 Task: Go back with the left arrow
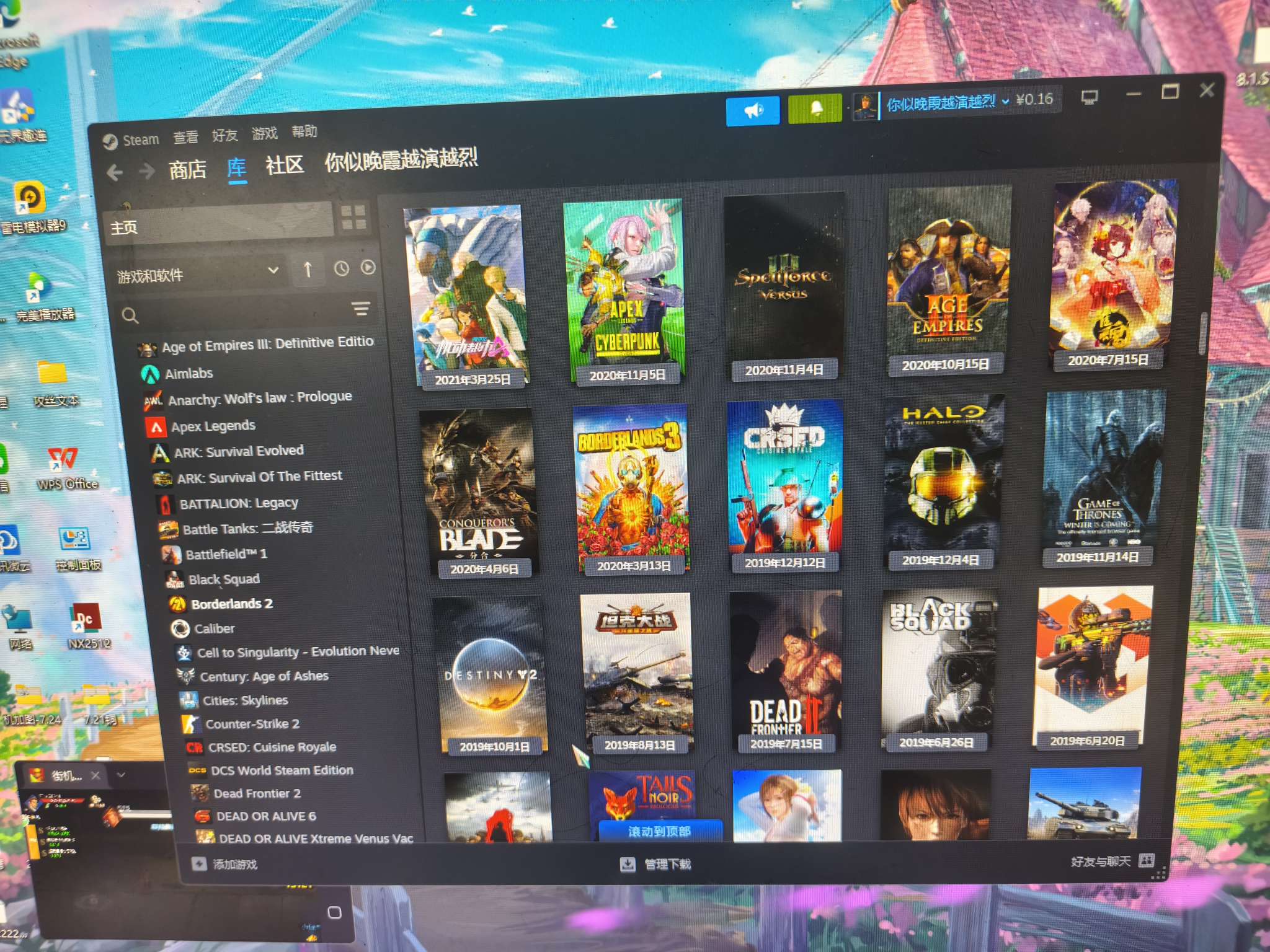115,172
